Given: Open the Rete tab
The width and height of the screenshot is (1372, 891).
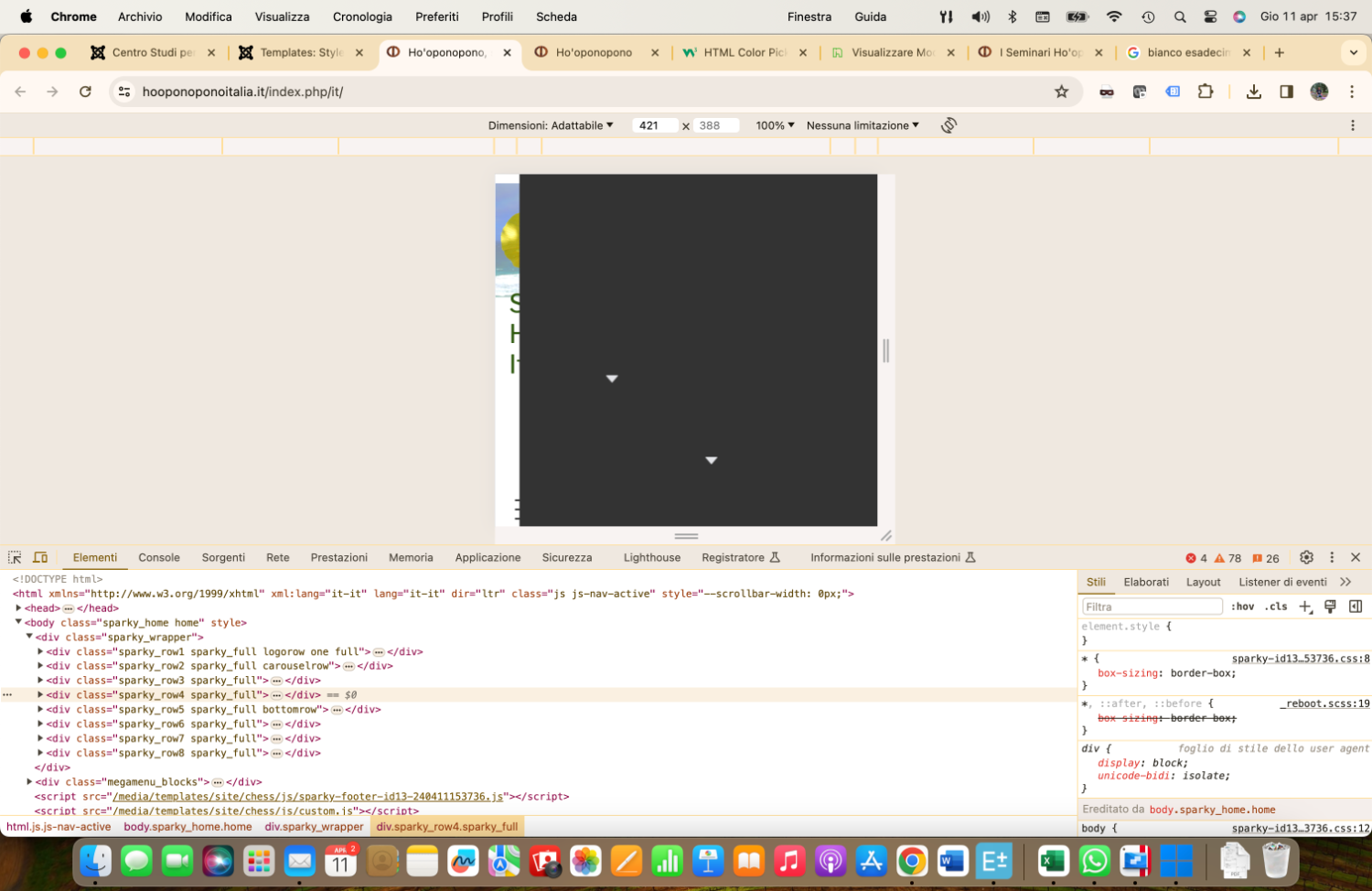Looking at the screenshot, I should click(x=278, y=557).
